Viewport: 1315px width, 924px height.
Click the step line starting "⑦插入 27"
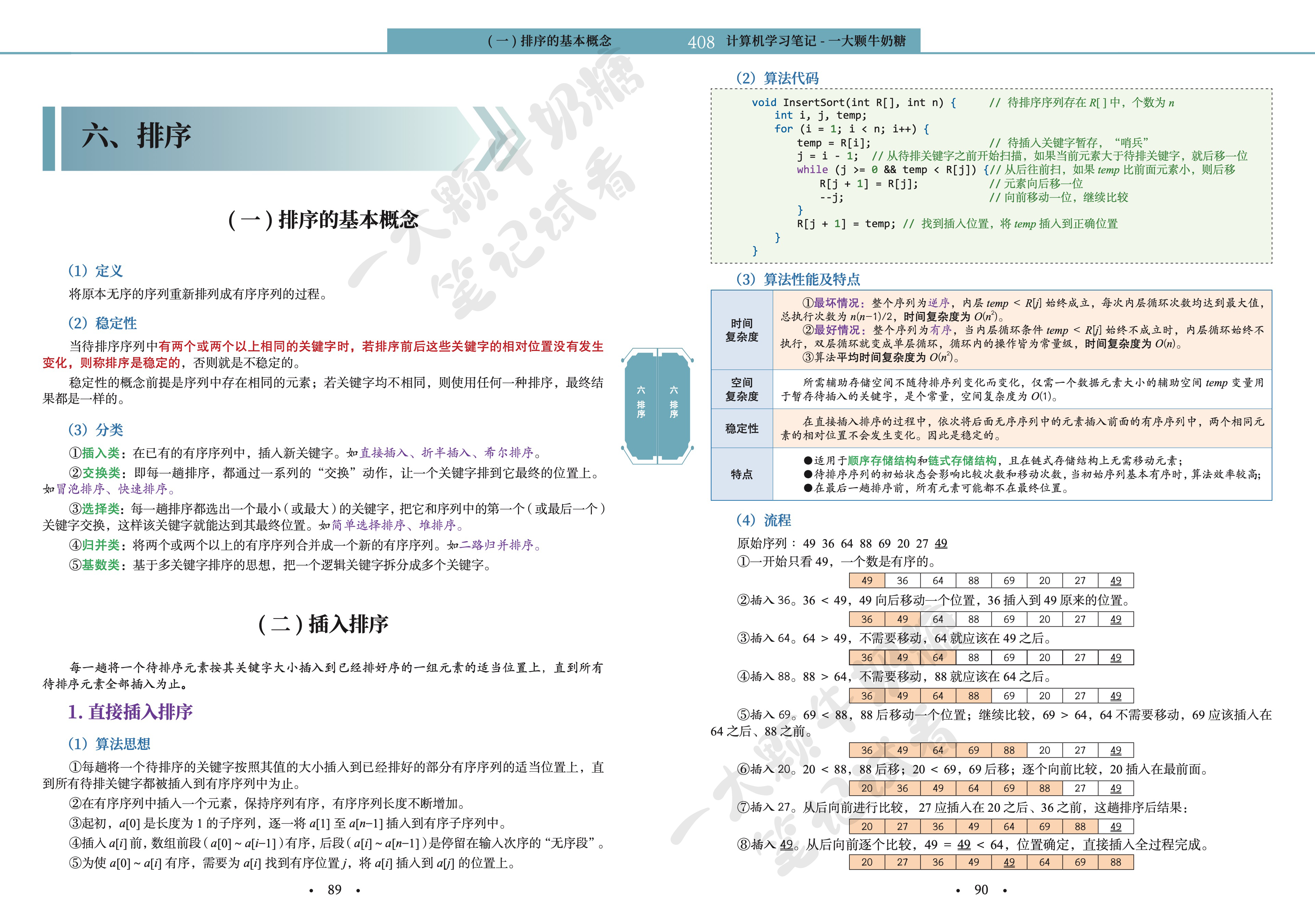(963, 808)
